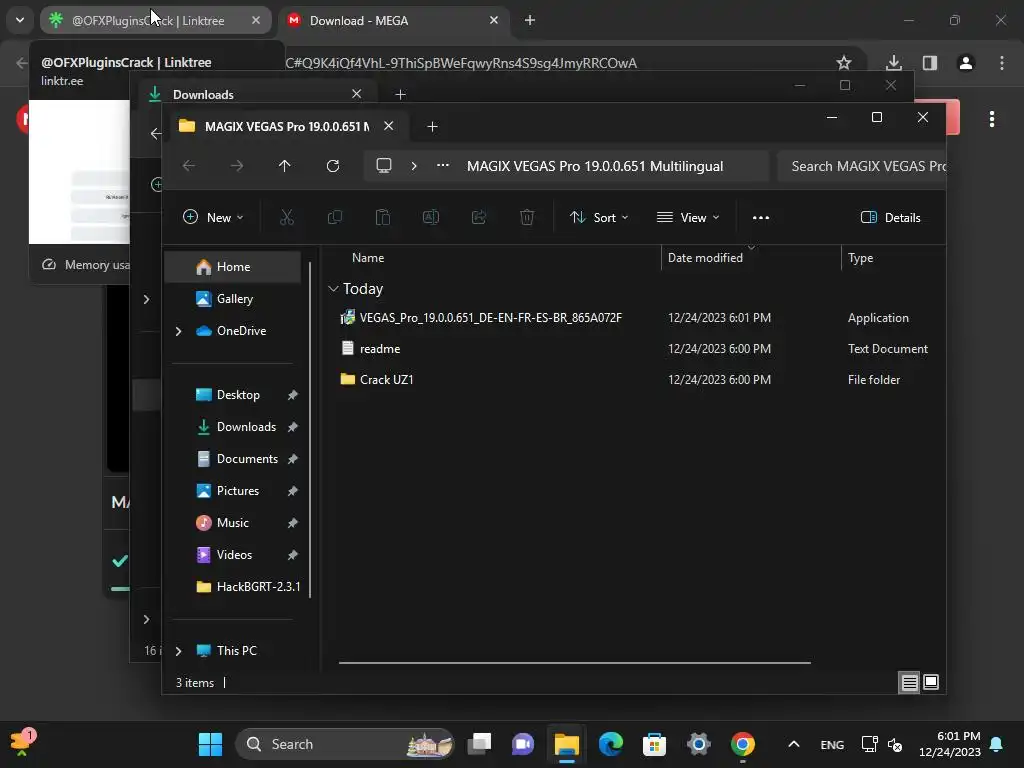Click the Cut scissors icon in Explorer toolbar
Viewport: 1024px width, 768px height.
pos(287,217)
